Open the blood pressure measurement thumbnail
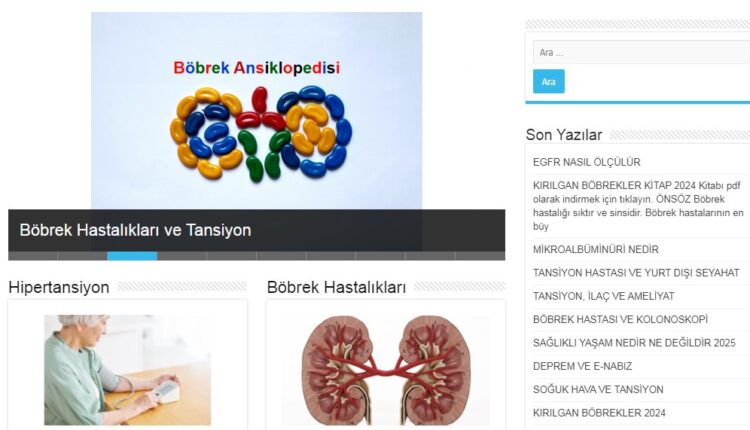Image resolution: width=750 pixels, height=430 pixels. [x=127, y=370]
